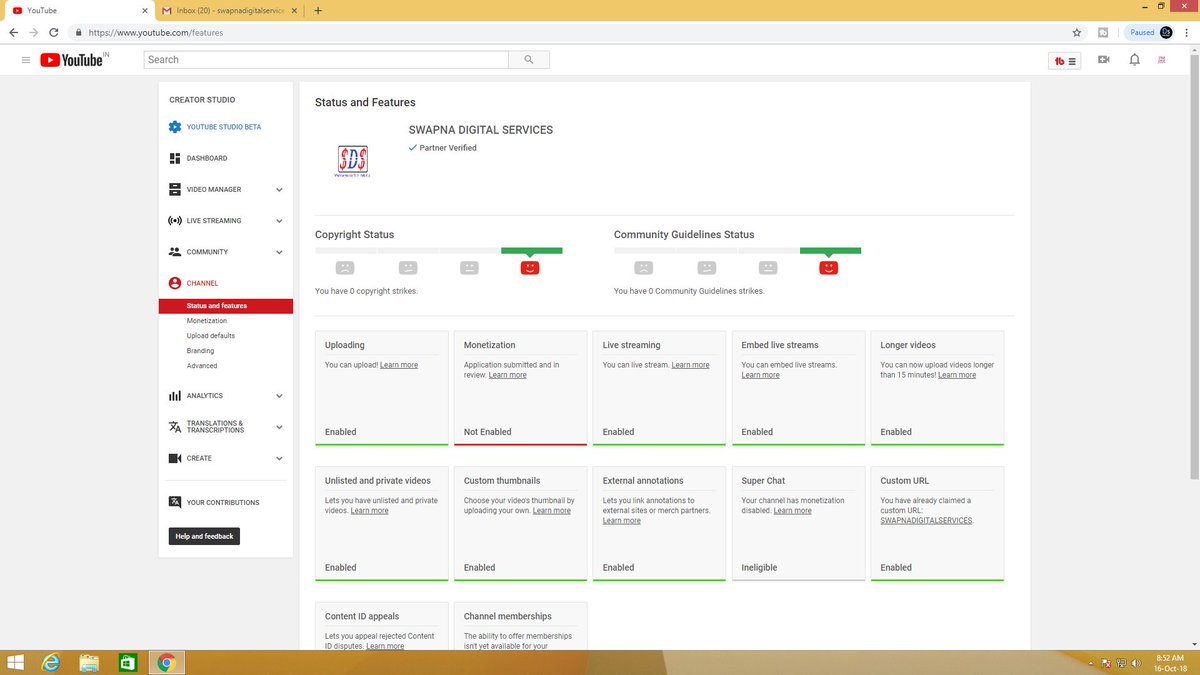The image size is (1200, 675).
Task: Click Learn more in Embed live streams
Action: click(760, 375)
